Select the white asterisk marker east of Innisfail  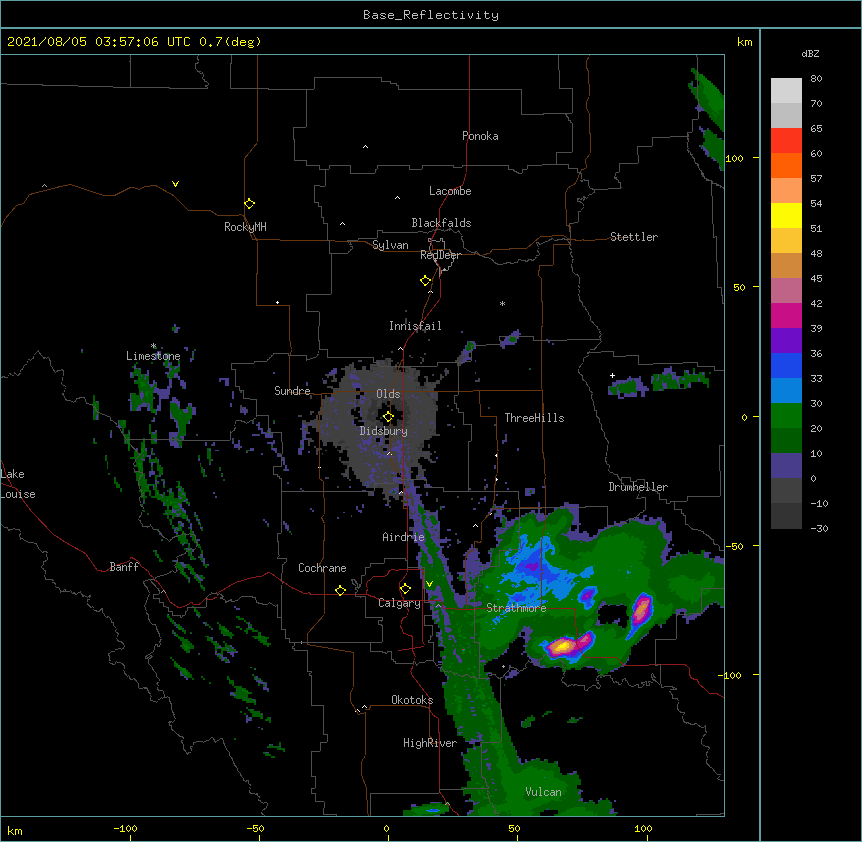click(x=502, y=303)
